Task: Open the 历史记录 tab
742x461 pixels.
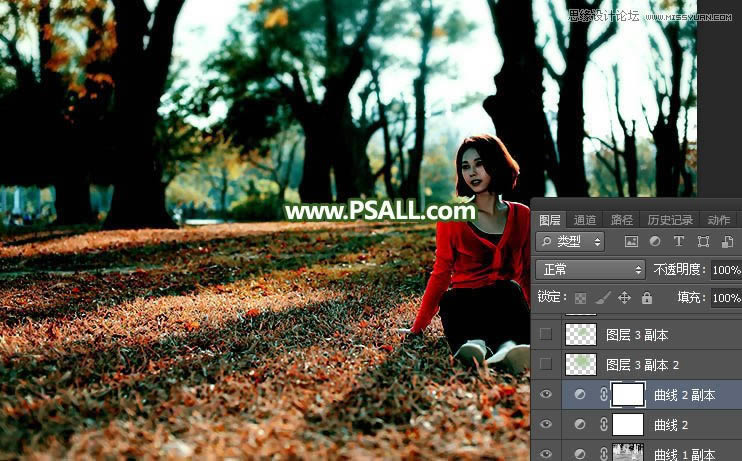Action: (x=669, y=220)
